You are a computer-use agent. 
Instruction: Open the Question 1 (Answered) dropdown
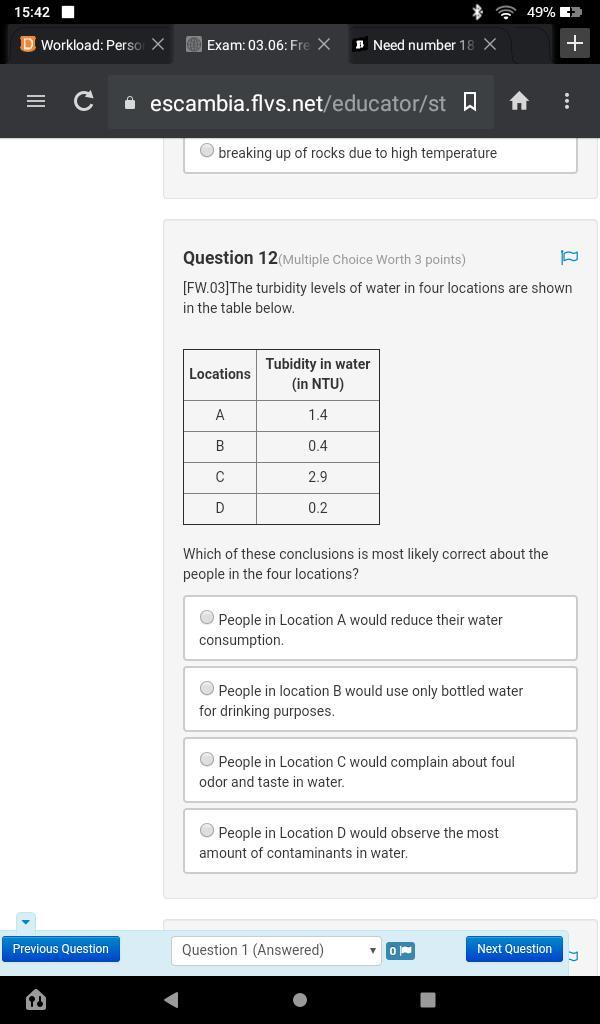pyautogui.click(x=276, y=950)
